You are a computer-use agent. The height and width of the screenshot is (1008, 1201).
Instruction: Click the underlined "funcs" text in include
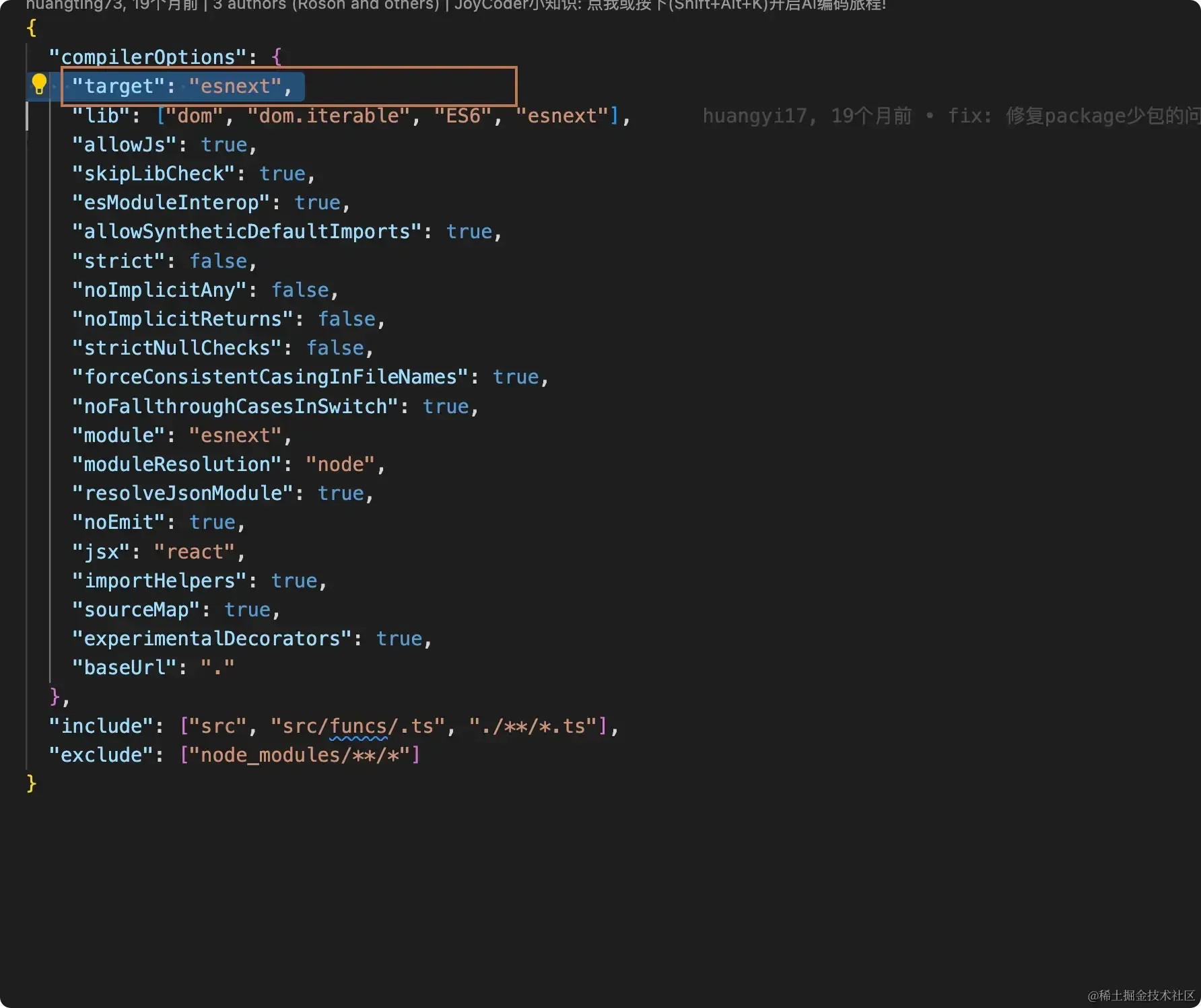click(358, 726)
